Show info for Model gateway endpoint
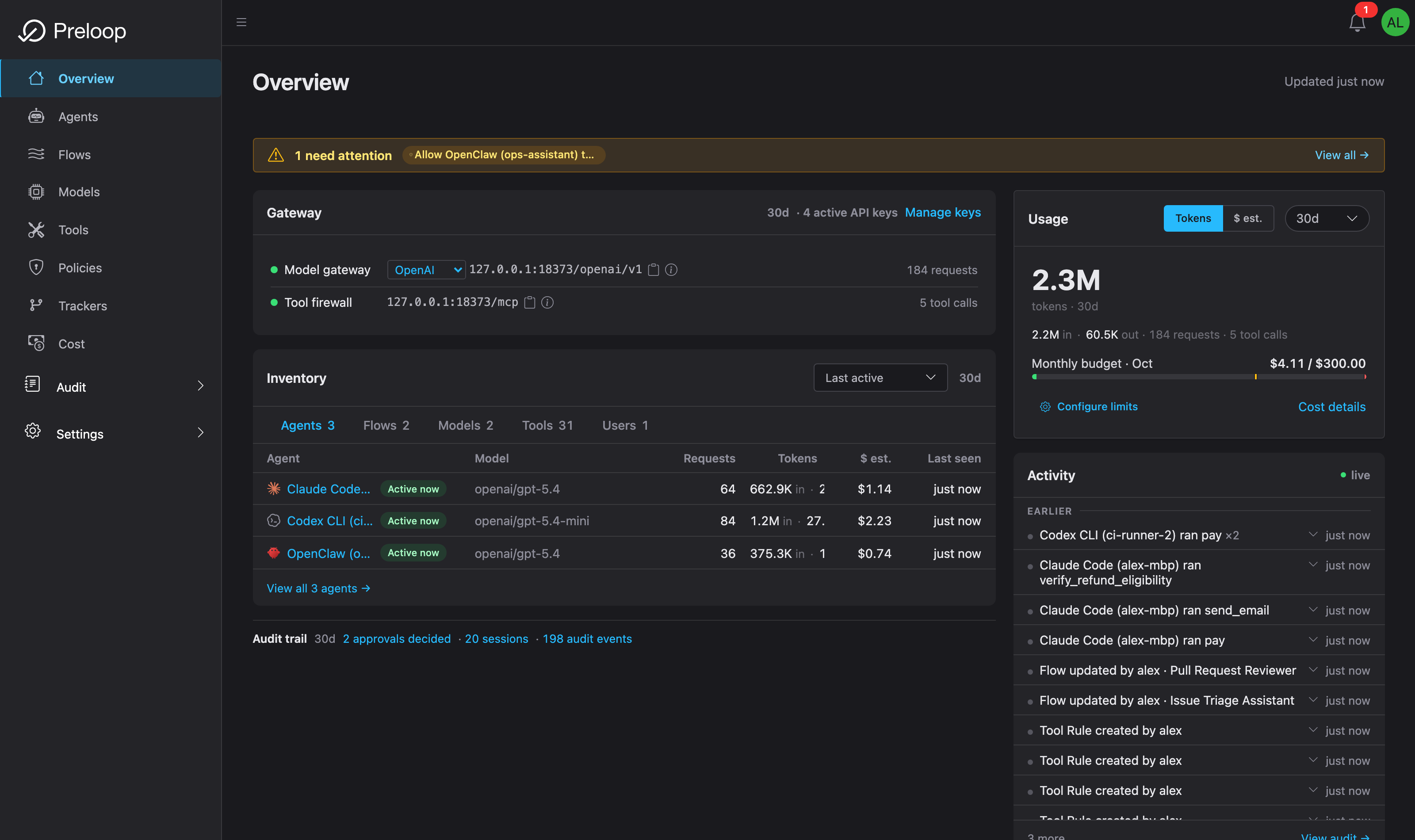The height and width of the screenshot is (840, 1415). pos(671,270)
